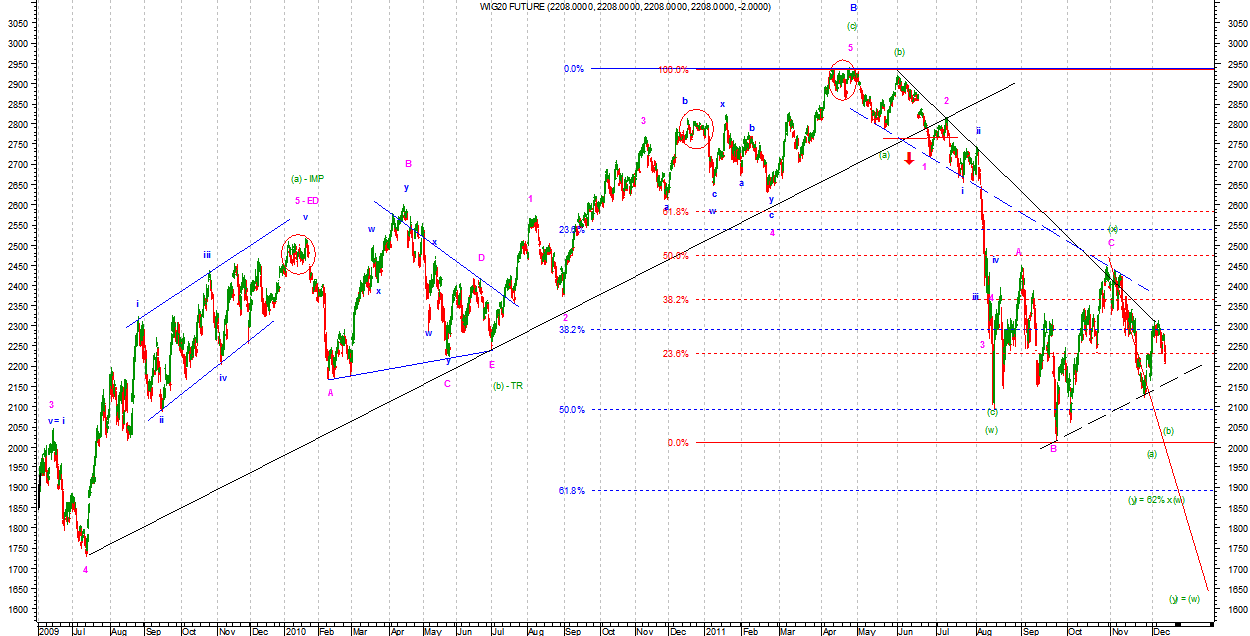Screen dimensions: 1250x636
Task: Click the red down arrow marker
Action: pyautogui.click(x=909, y=157)
